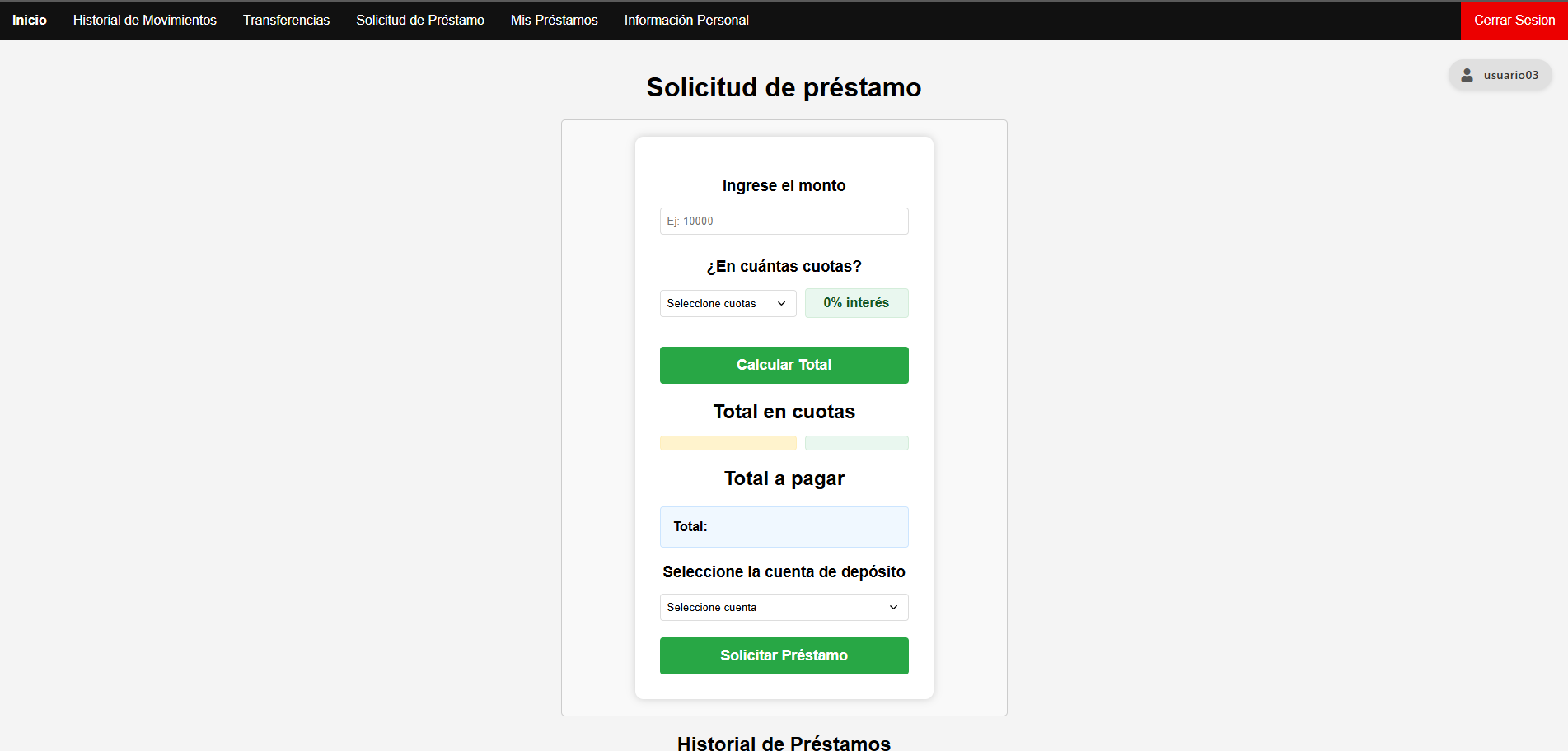
Task: Open Mis Préstamos page
Action: pyautogui.click(x=554, y=20)
